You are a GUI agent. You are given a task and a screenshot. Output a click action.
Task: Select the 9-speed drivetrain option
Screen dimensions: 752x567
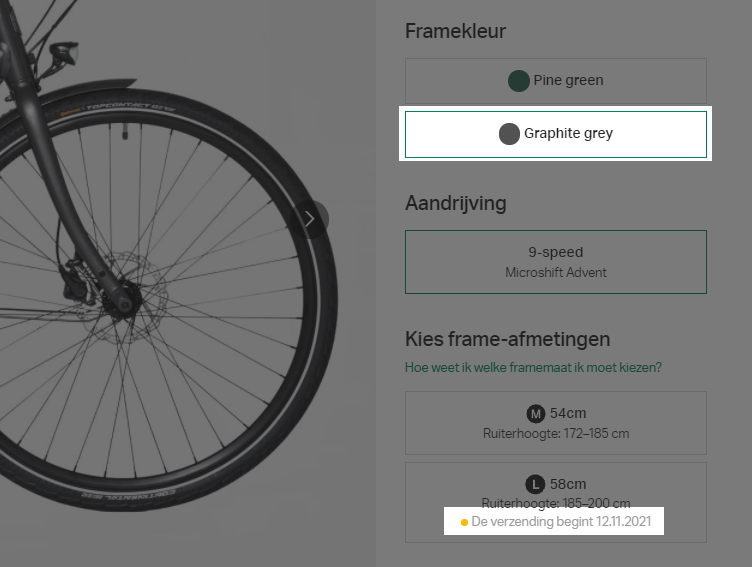pyautogui.click(x=555, y=261)
